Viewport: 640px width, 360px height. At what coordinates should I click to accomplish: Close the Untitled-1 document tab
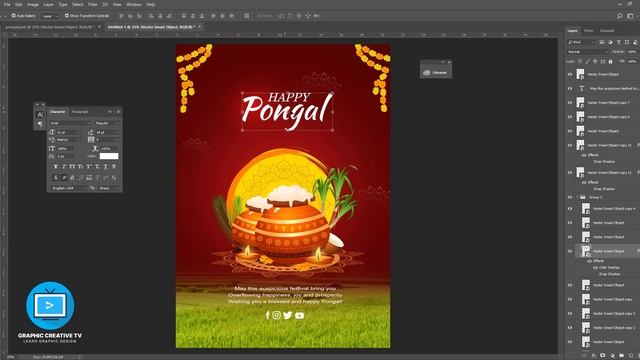tap(200, 27)
